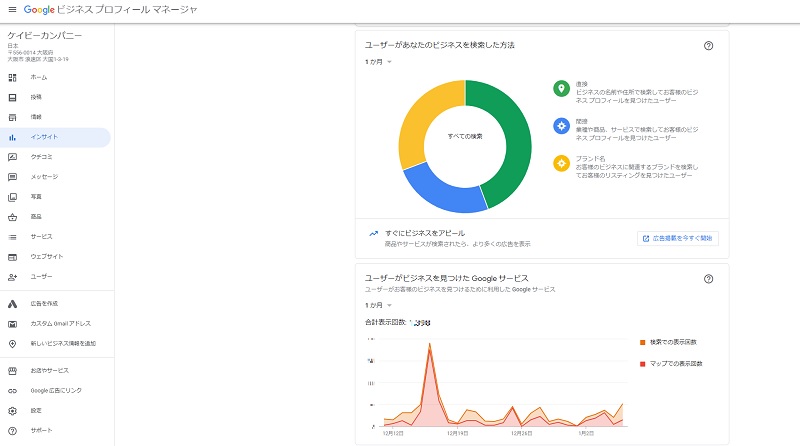This screenshot has width=800, height=446.
Task: Click the メッセージ chat bubble icon
Action: click(12, 177)
